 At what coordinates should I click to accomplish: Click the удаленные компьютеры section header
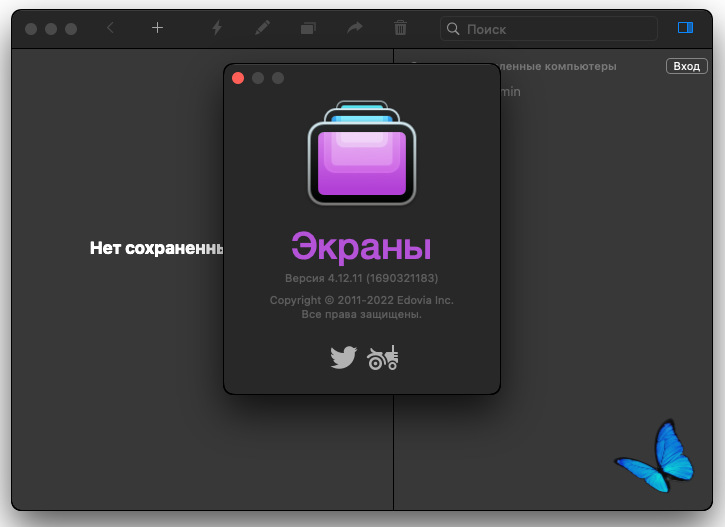coord(558,67)
